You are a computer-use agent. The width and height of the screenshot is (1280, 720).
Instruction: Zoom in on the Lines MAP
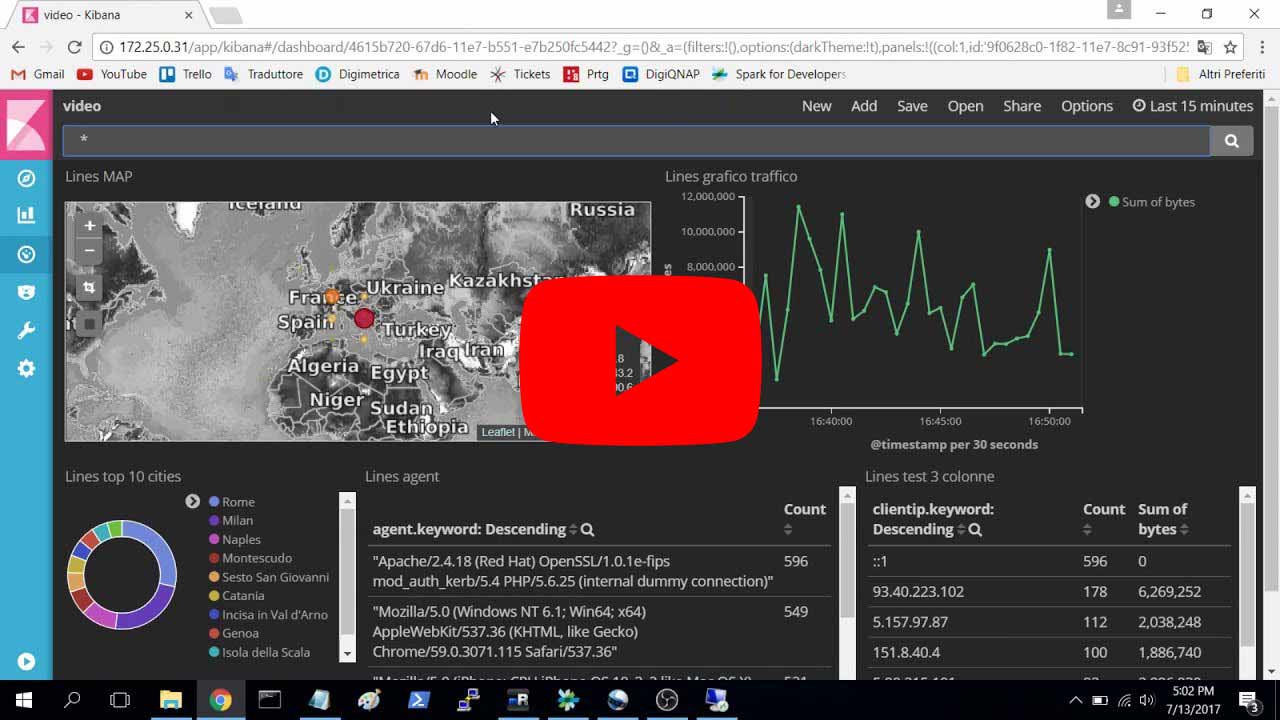[x=89, y=226]
